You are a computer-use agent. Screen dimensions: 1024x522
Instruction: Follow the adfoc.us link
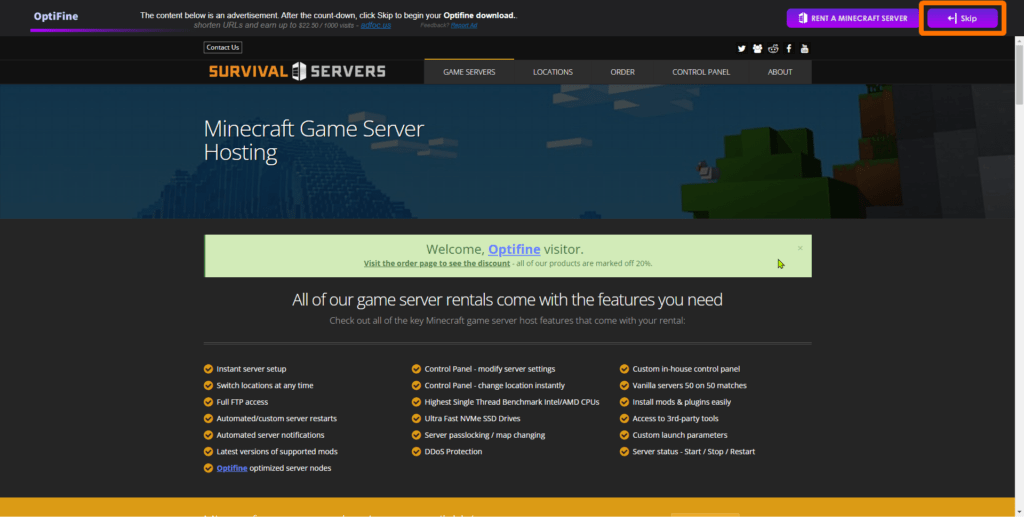pos(376,25)
